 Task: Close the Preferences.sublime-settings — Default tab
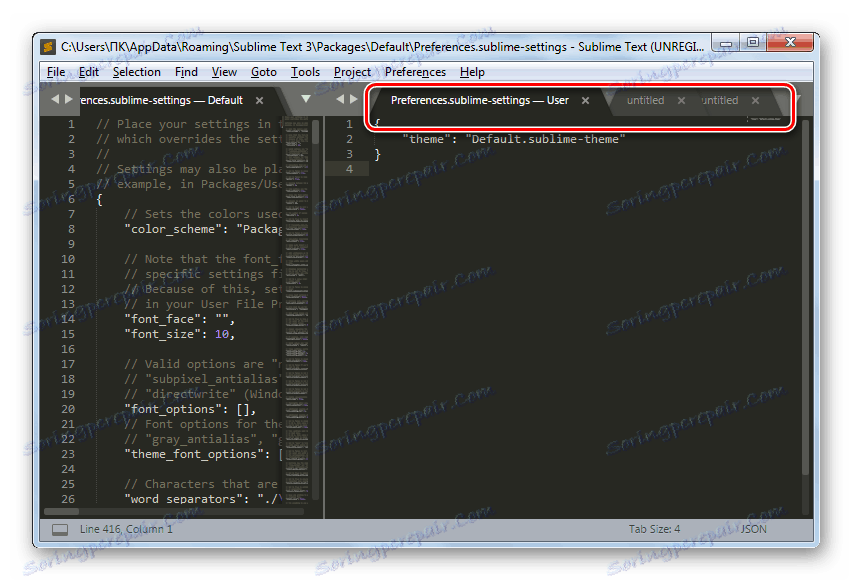click(x=258, y=100)
